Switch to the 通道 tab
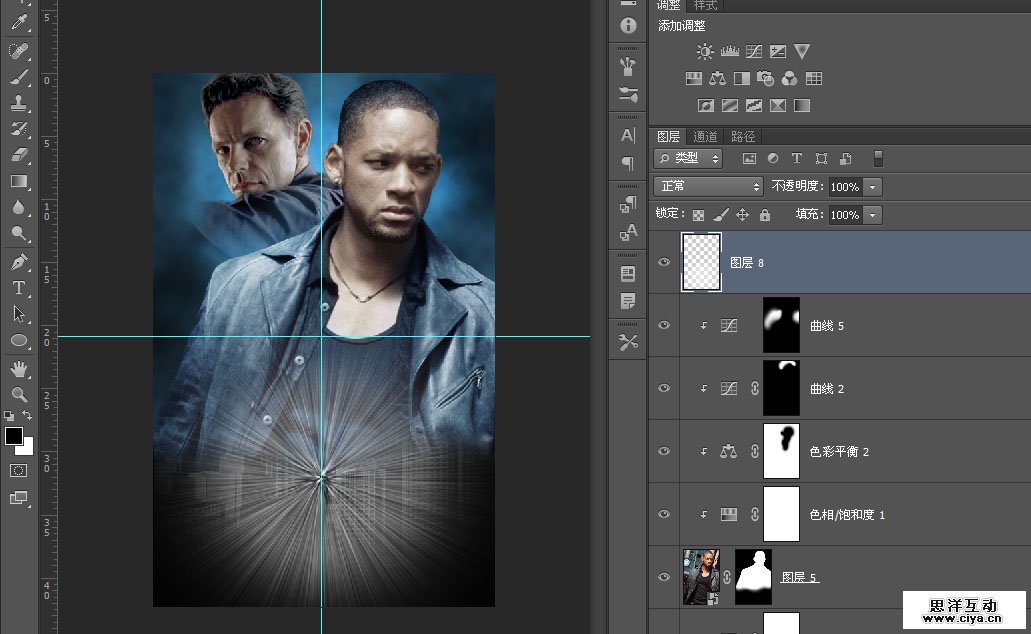The height and width of the screenshot is (634, 1031). tap(705, 136)
